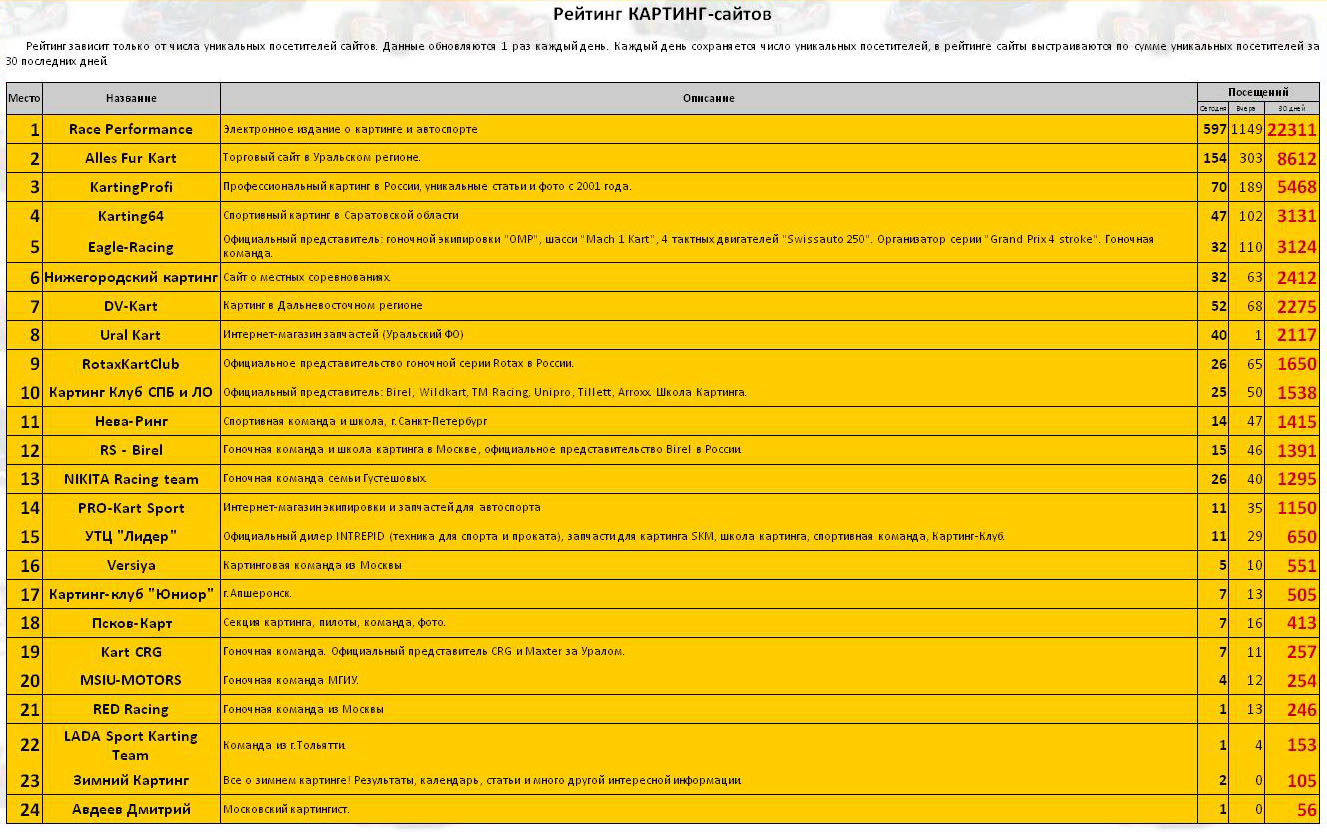Open NIKITA Racing team link
1327x832 pixels.
click(x=130, y=479)
